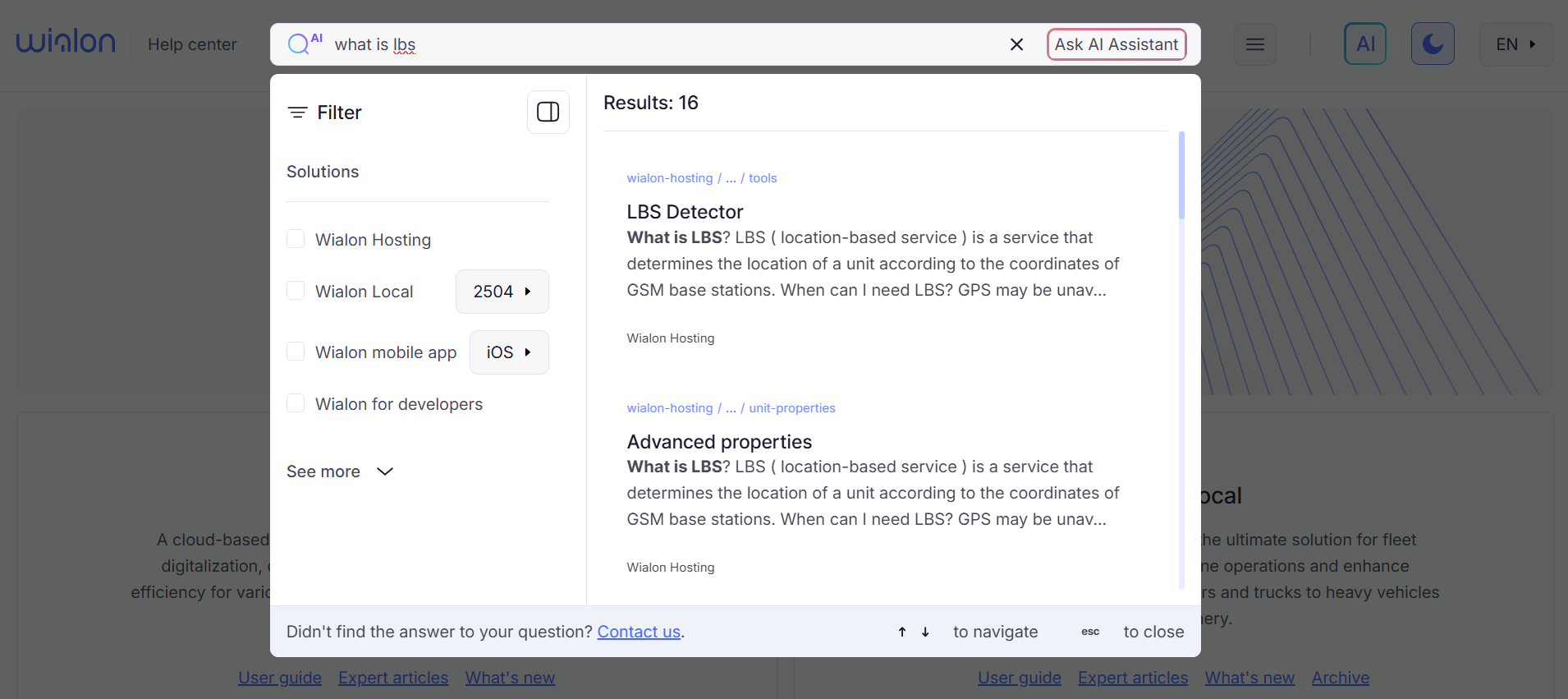Click the AI search magnifier icon

305,44
